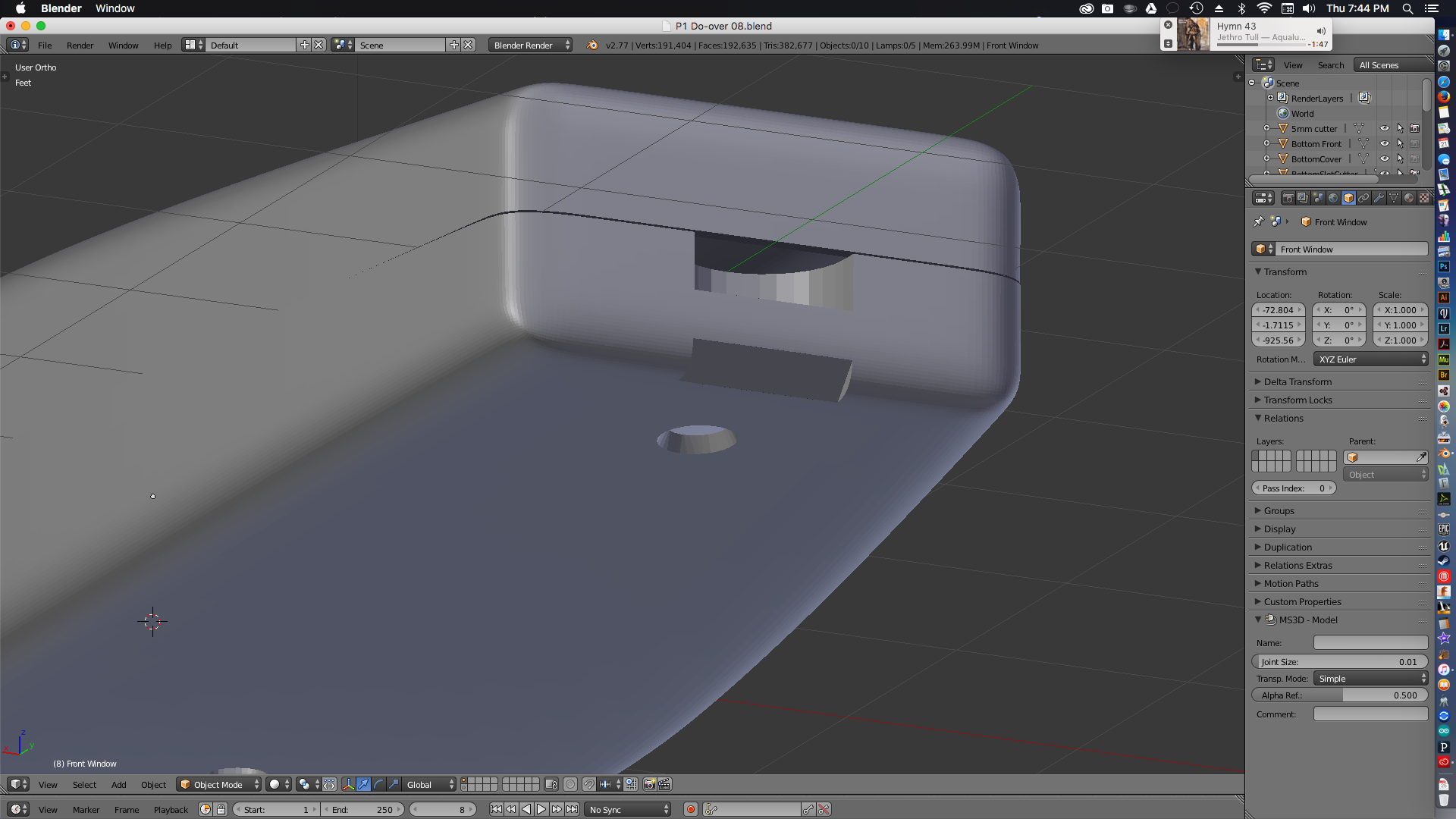Screen dimensions: 1456x819
Task: Open the Texture checker tab
Action: (1424, 198)
